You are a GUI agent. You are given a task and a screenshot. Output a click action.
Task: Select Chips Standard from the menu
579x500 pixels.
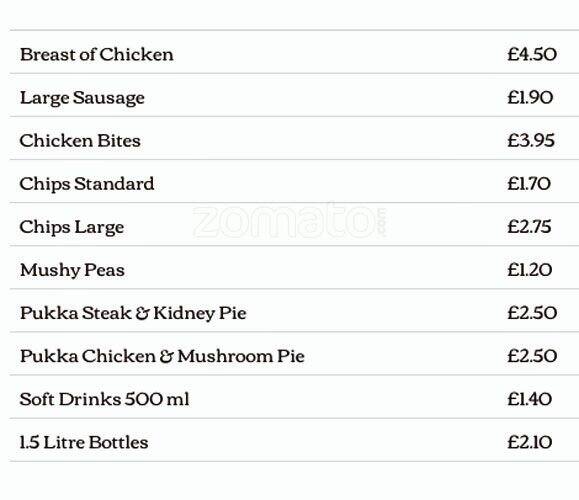point(87,184)
